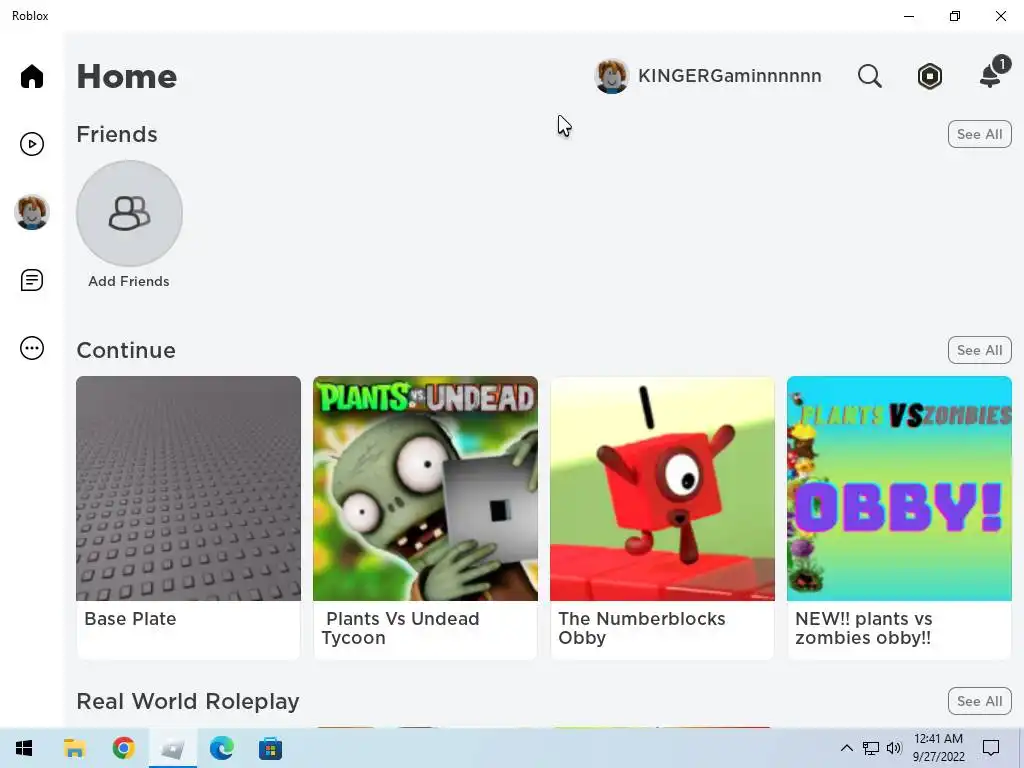Expand the hidden tray icons chevron
Image resolution: width=1024 pixels, height=768 pixels.
[x=846, y=748]
